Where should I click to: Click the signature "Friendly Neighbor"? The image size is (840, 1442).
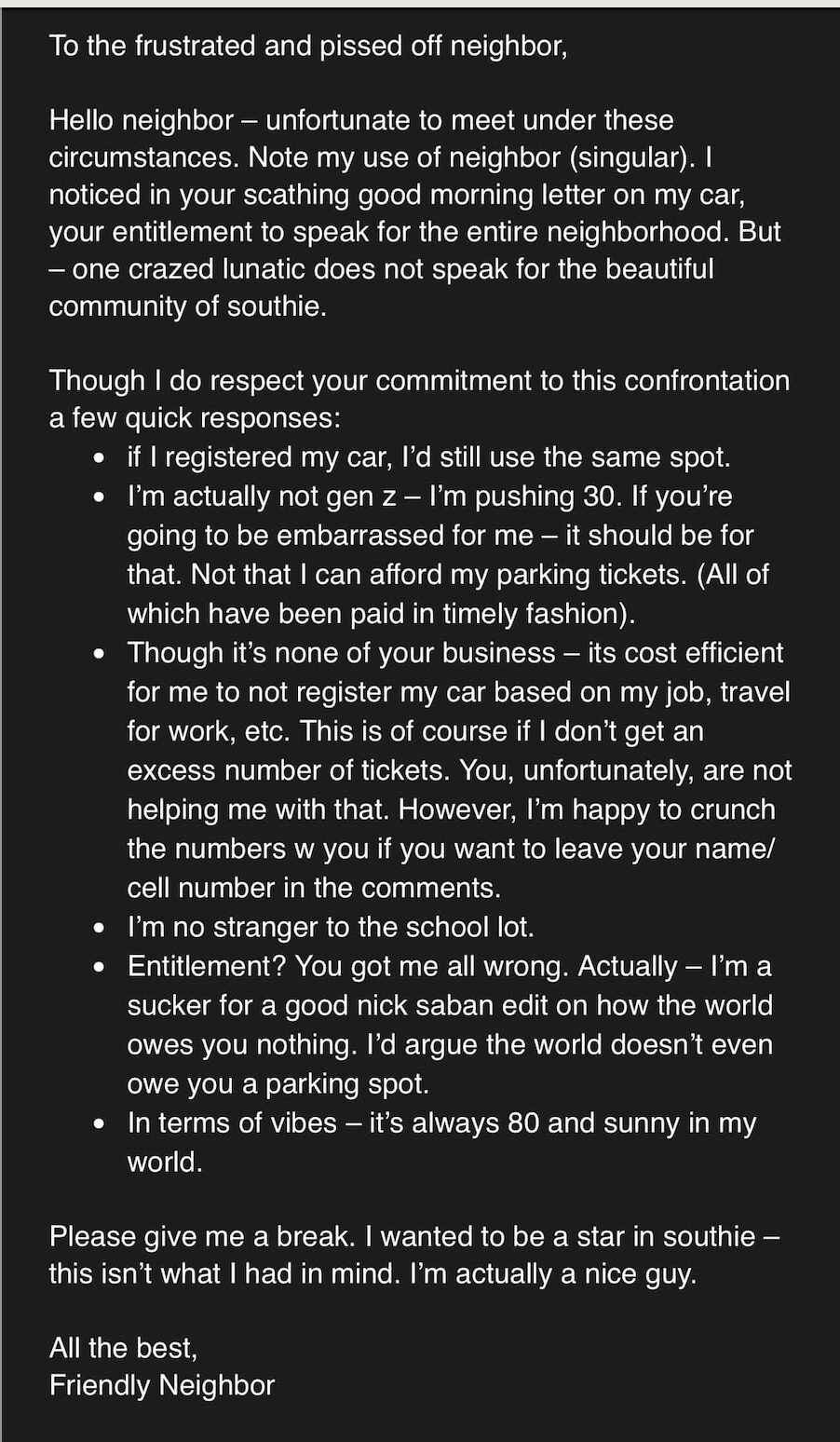click(162, 1385)
